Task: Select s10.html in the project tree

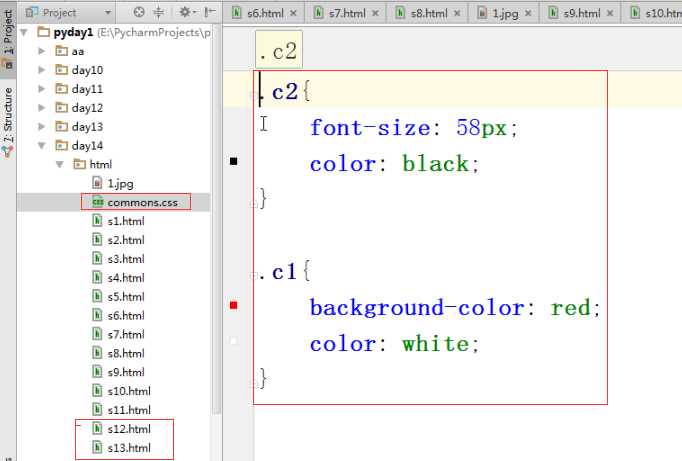Action: 121,391
